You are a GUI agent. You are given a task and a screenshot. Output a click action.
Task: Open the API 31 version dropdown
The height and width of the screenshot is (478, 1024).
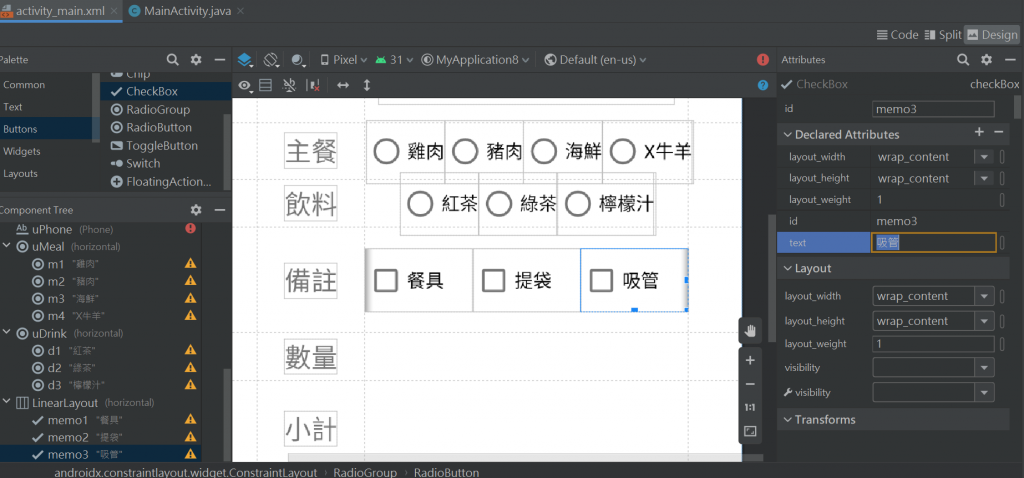click(x=394, y=60)
